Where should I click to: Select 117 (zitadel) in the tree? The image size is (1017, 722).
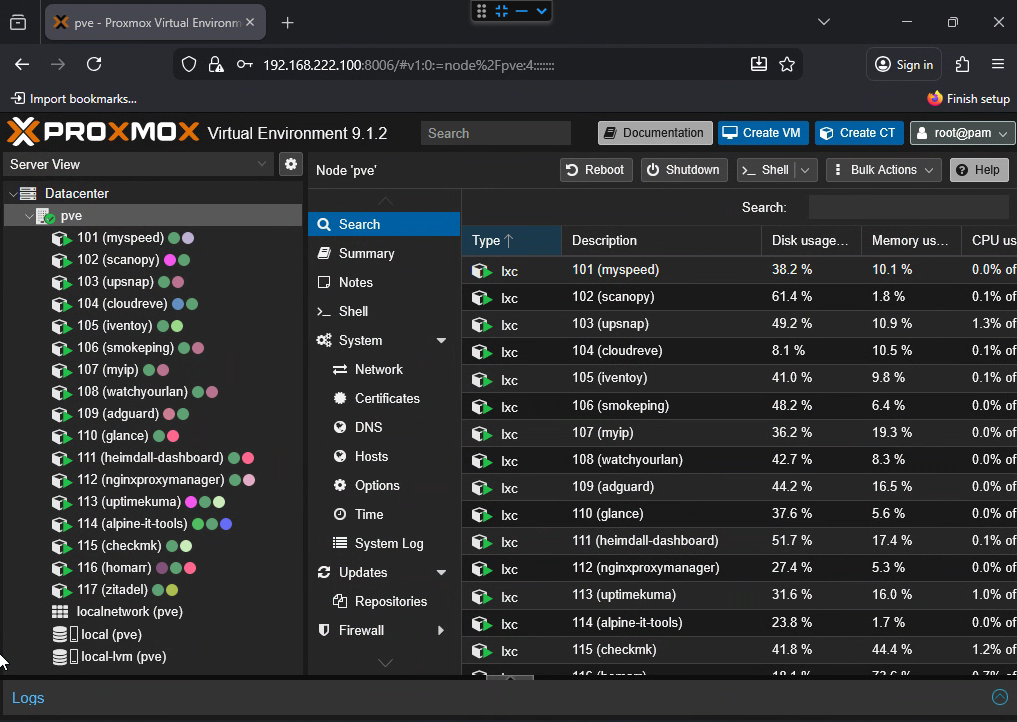tap(112, 590)
